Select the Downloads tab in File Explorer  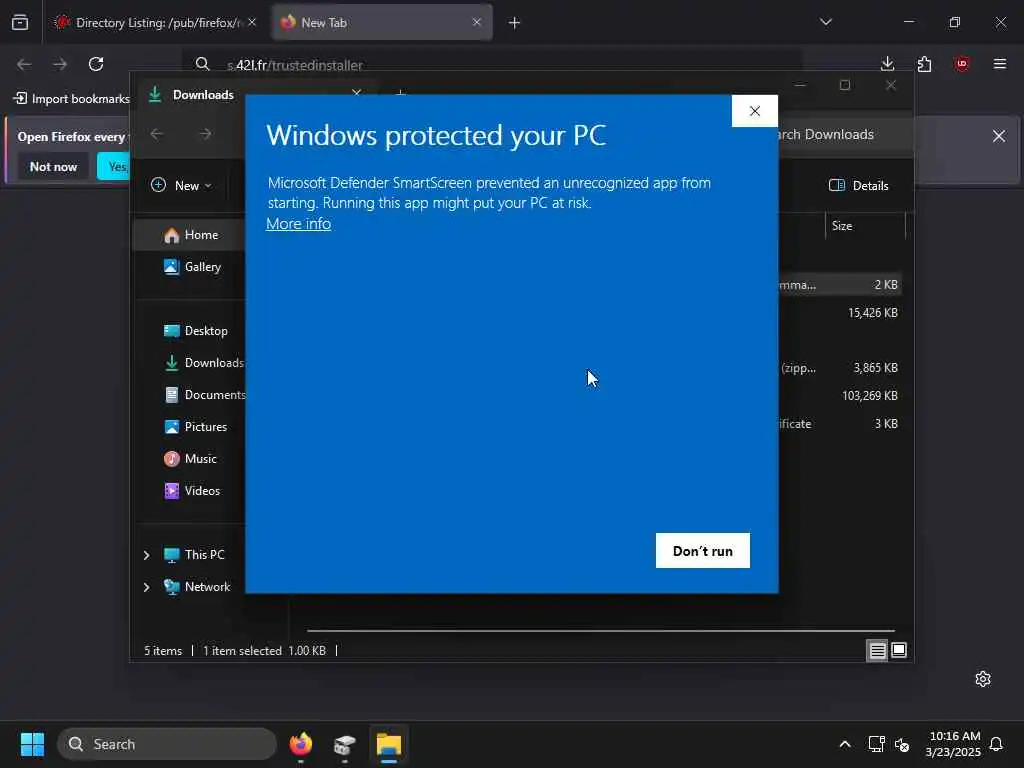click(202, 95)
